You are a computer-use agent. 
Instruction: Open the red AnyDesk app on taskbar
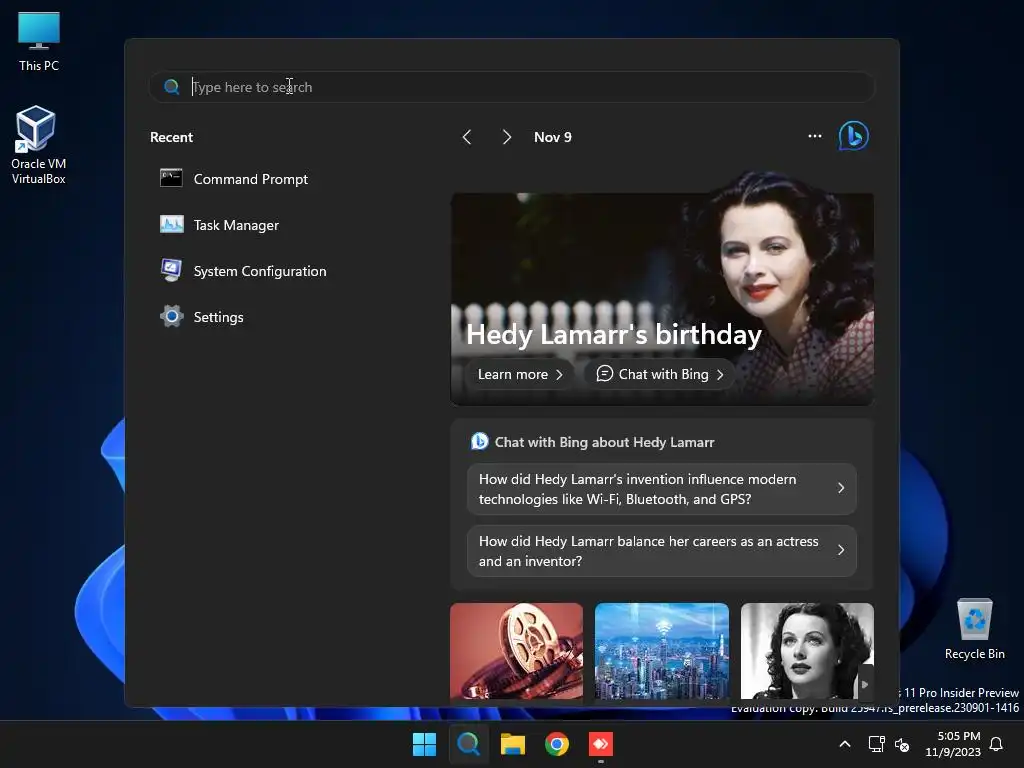click(x=601, y=744)
